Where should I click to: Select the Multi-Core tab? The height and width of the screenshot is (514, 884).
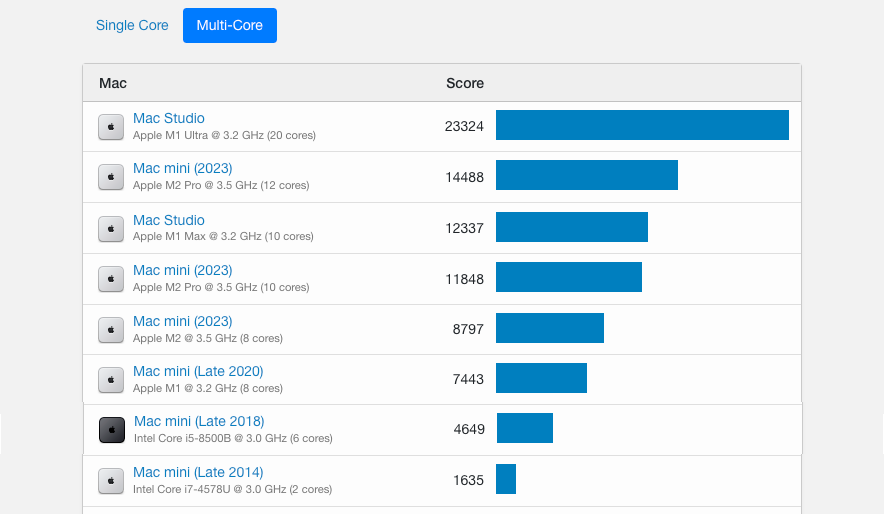pos(230,25)
